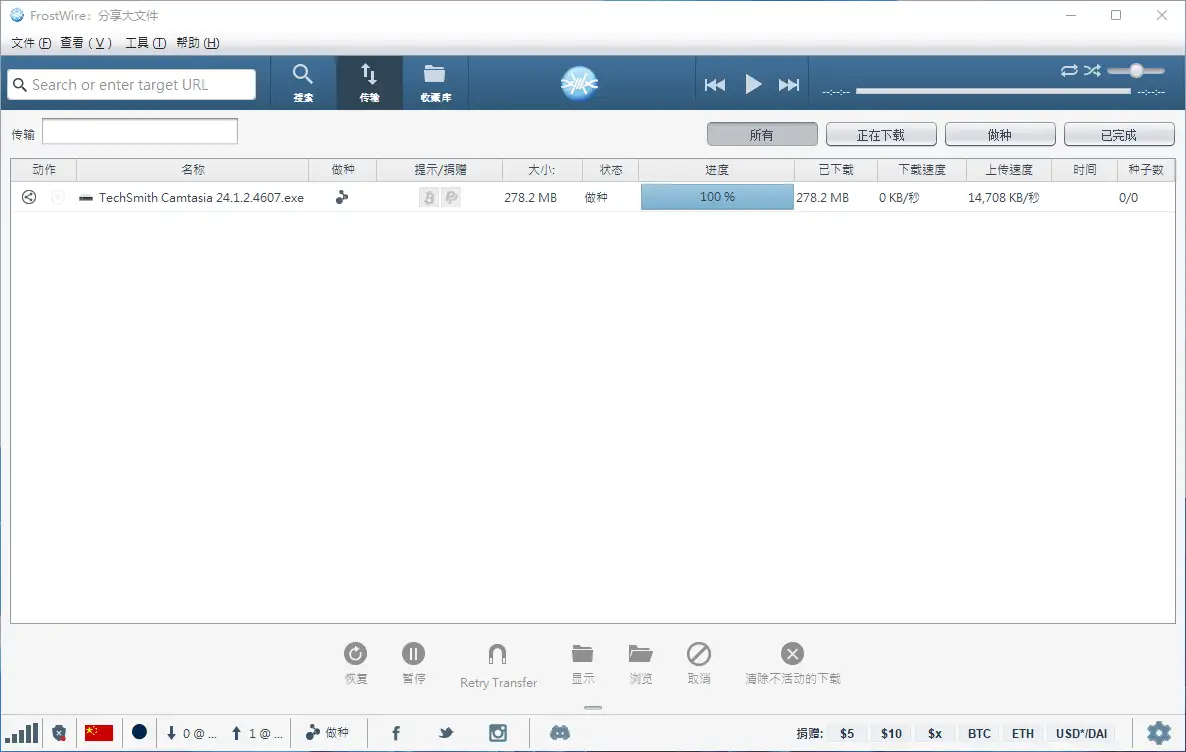The width and height of the screenshot is (1186, 752).
Task: Adjust the volume slider knob
Action: 1136,70
